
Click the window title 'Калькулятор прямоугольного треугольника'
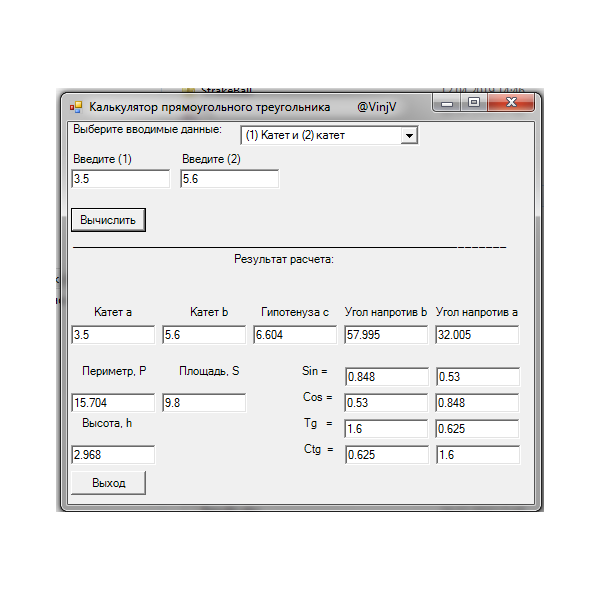[x=210, y=107]
